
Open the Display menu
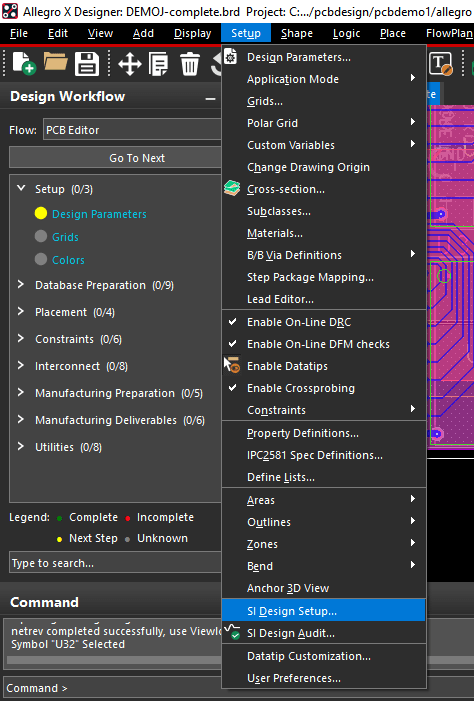click(192, 34)
